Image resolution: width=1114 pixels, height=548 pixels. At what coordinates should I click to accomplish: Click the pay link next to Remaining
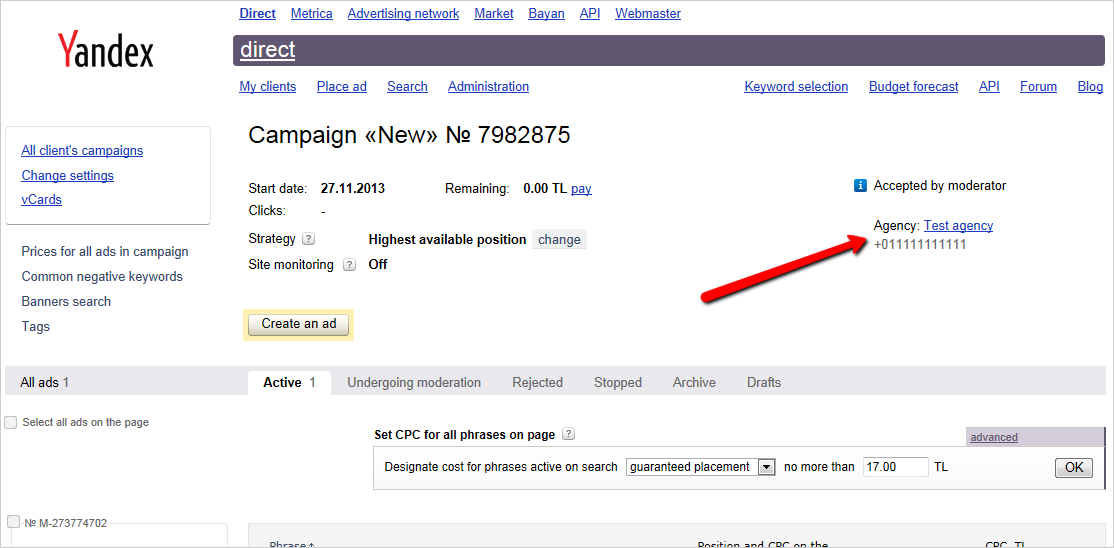[581, 189]
